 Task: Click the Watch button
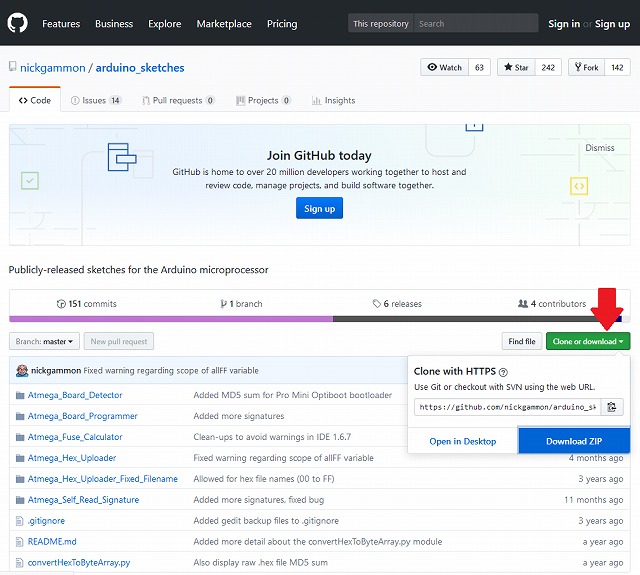pos(444,67)
